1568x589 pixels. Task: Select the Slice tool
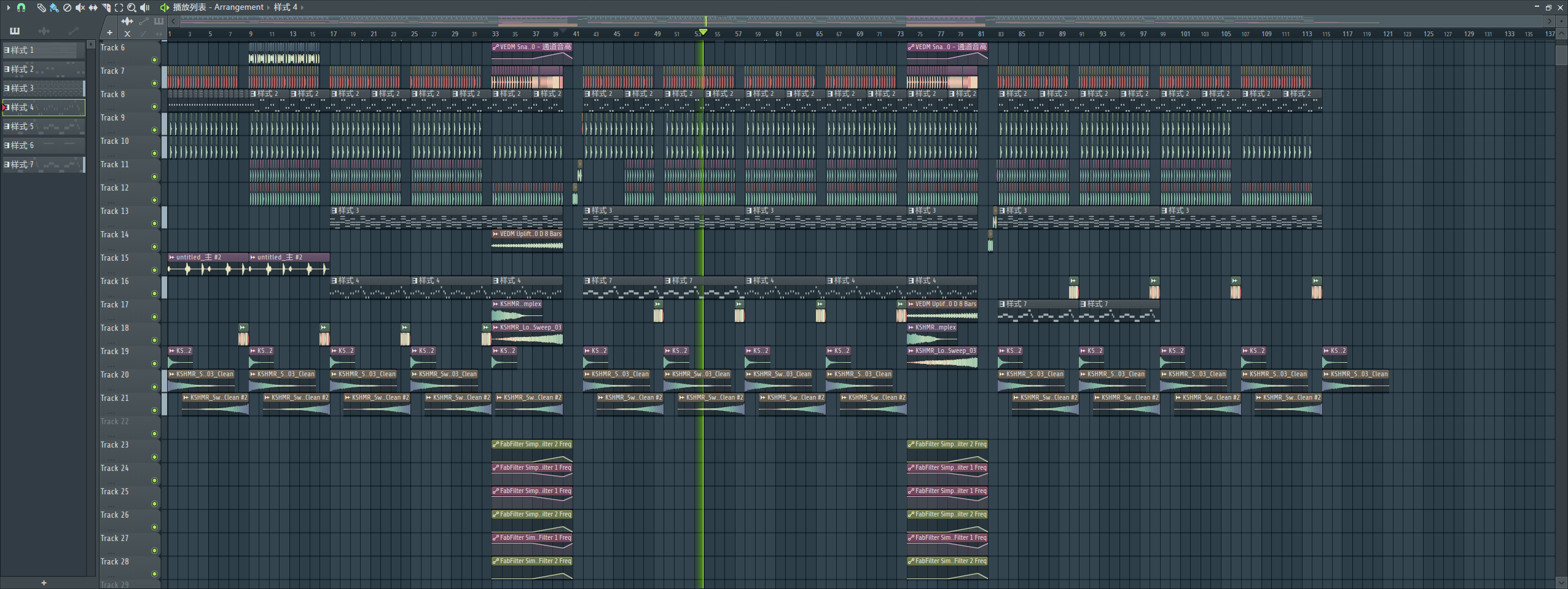click(x=106, y=7)
